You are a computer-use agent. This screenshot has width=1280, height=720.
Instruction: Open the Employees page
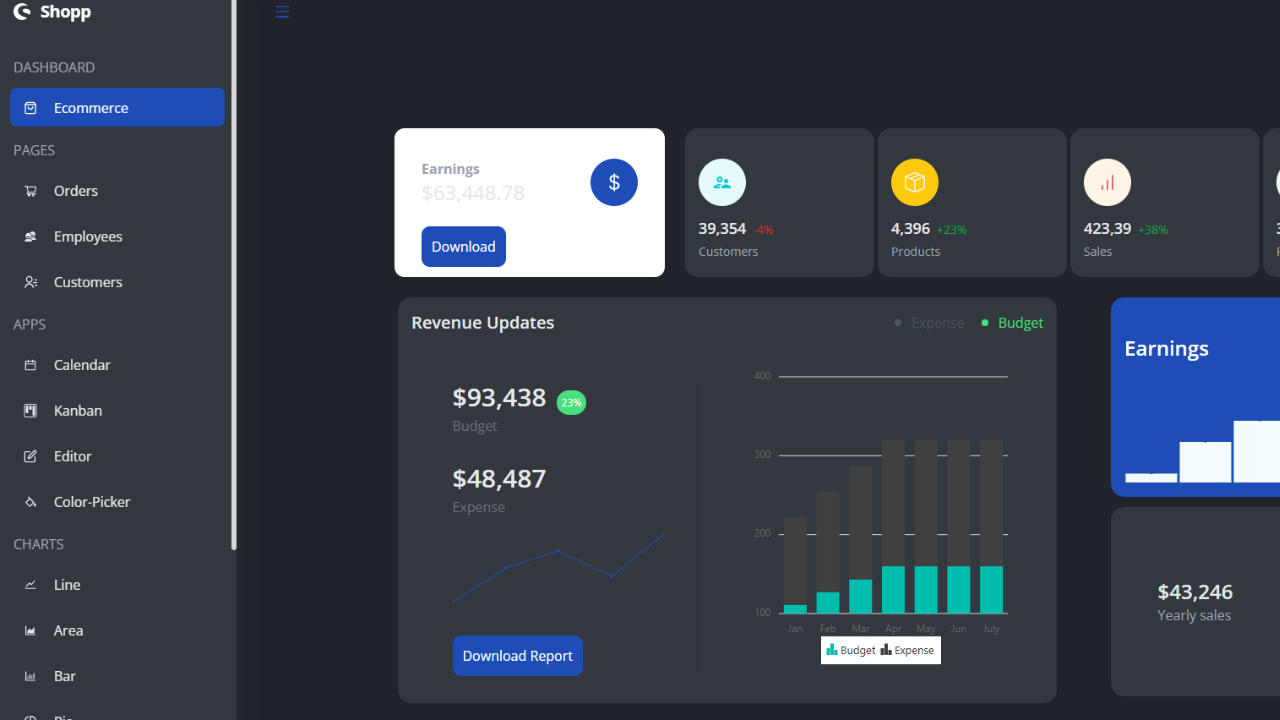point(87,236)
